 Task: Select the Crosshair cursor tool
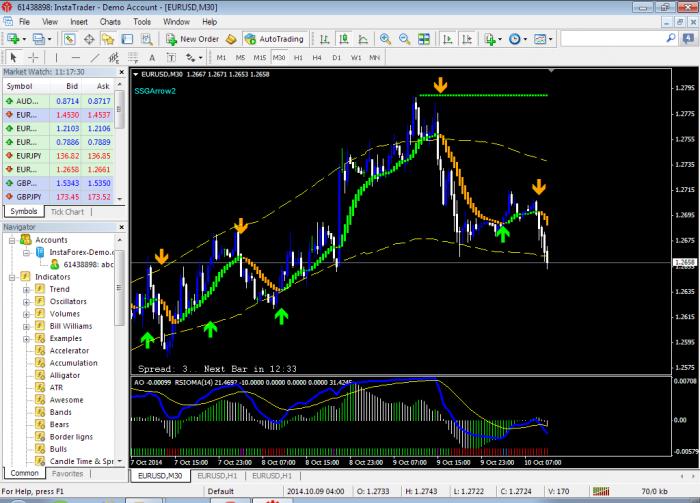tap(33, 58)
